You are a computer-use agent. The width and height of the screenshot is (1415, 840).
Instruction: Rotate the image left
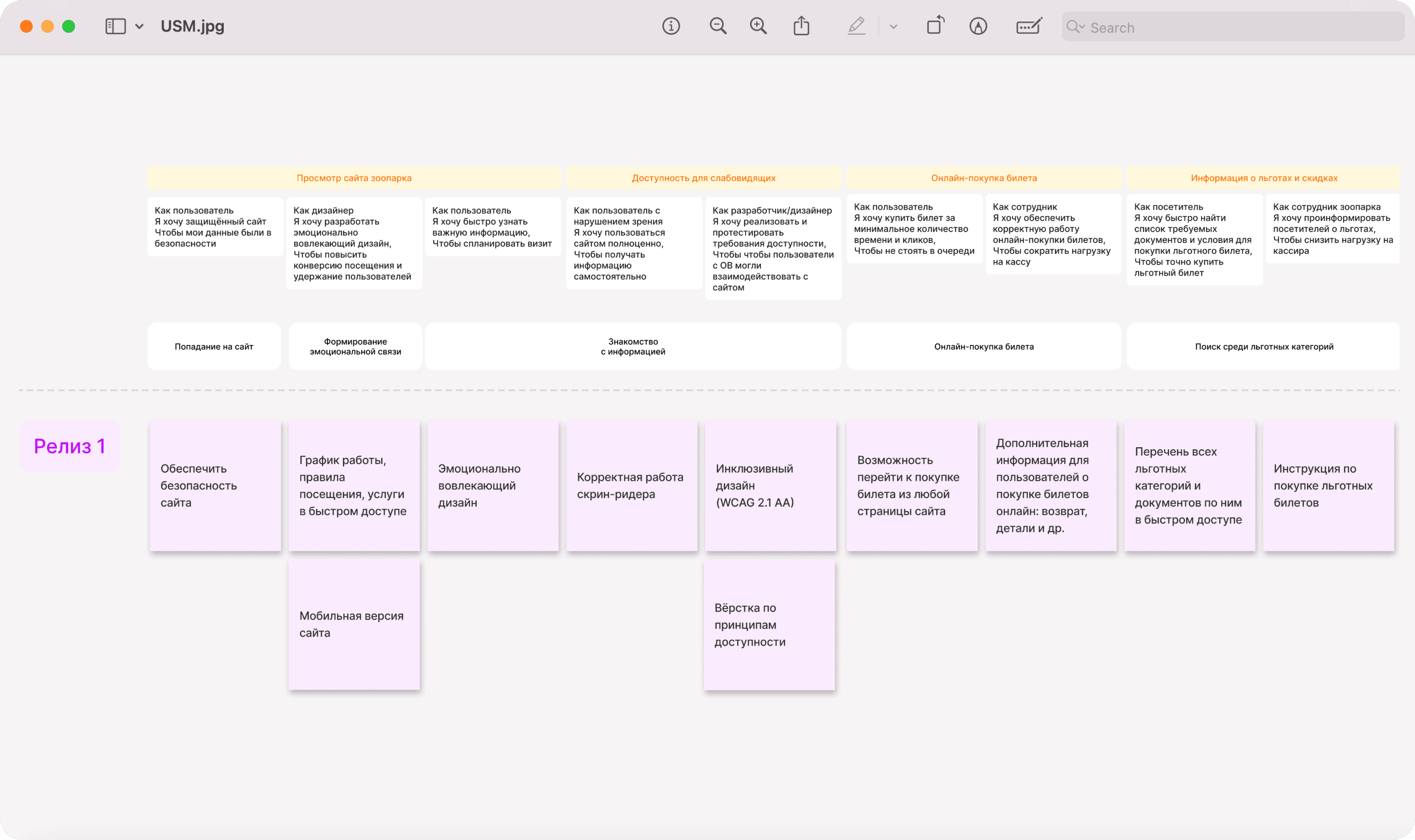pyautogui.click(x=935, y=26)
